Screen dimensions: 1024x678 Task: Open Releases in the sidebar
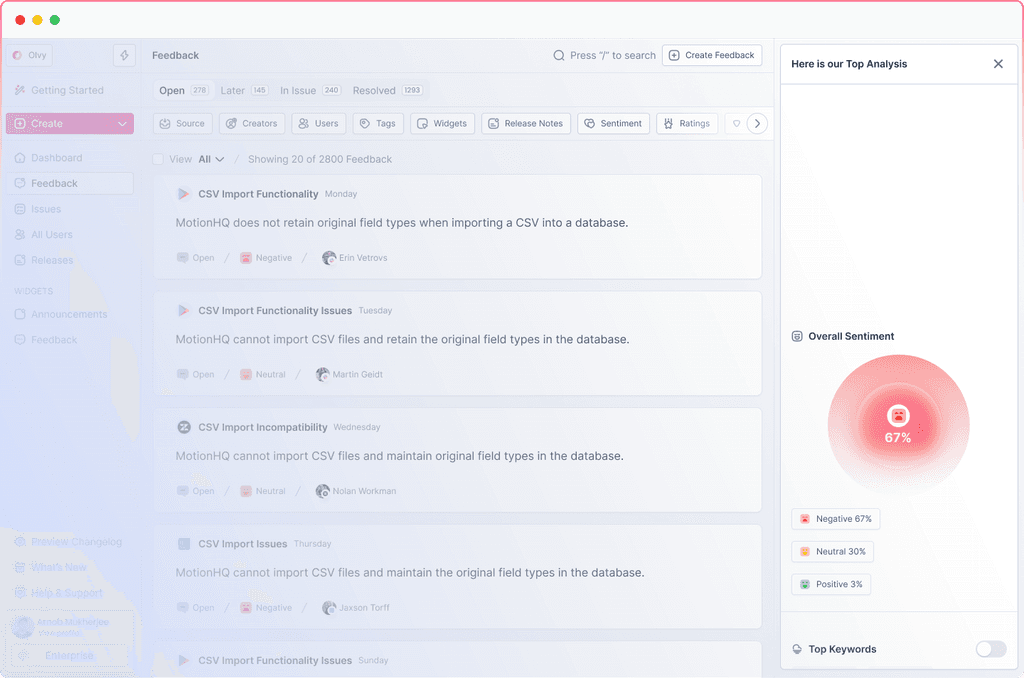pos(44,260)
